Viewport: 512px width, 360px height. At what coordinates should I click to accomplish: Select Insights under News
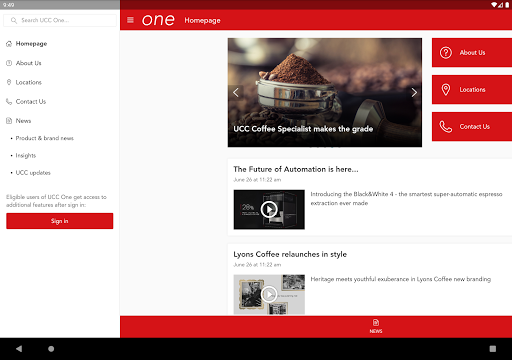pyautogui.click(x=26, y=155)
